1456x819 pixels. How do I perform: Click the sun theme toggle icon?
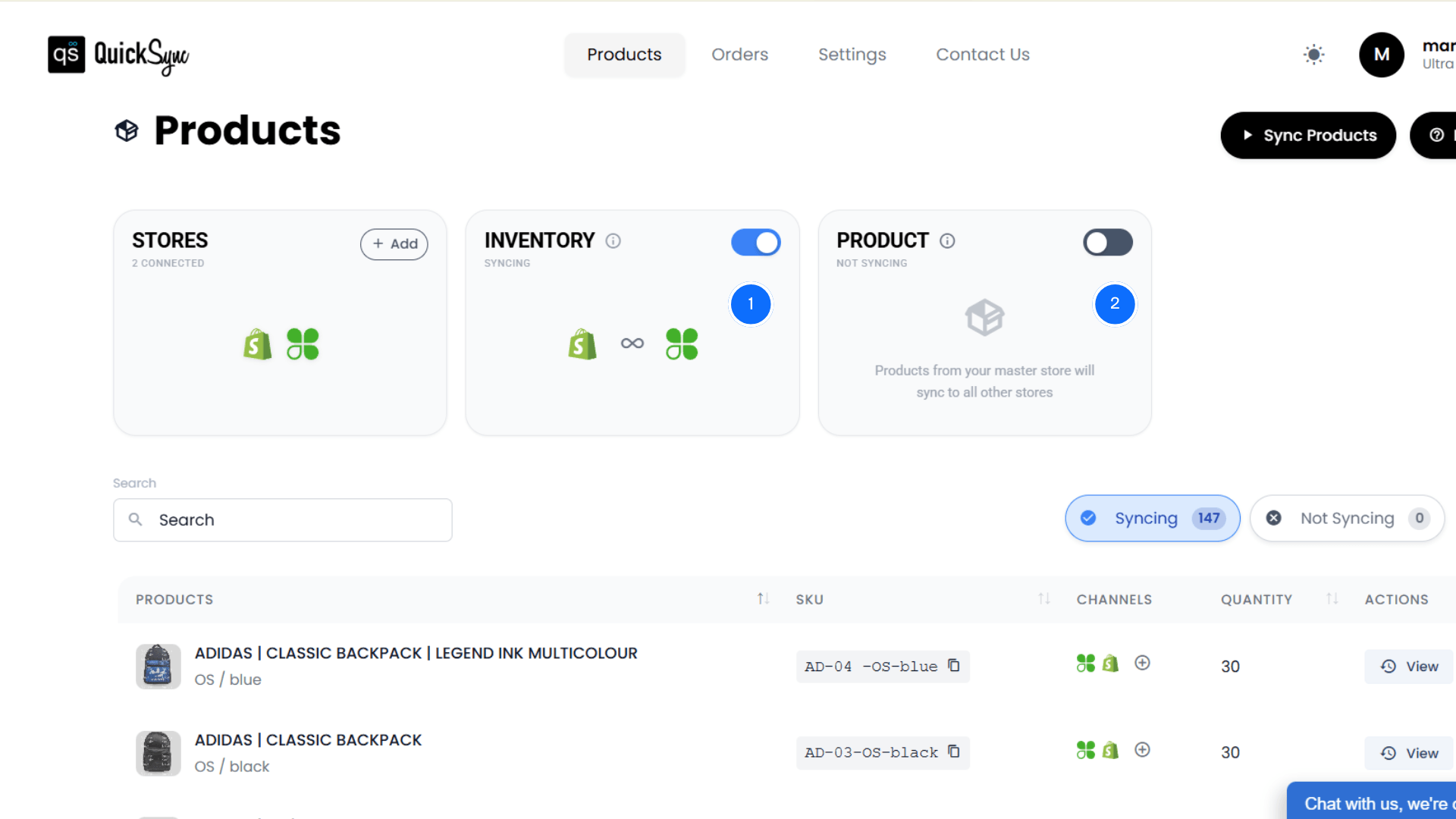(x=1313, y=54)
